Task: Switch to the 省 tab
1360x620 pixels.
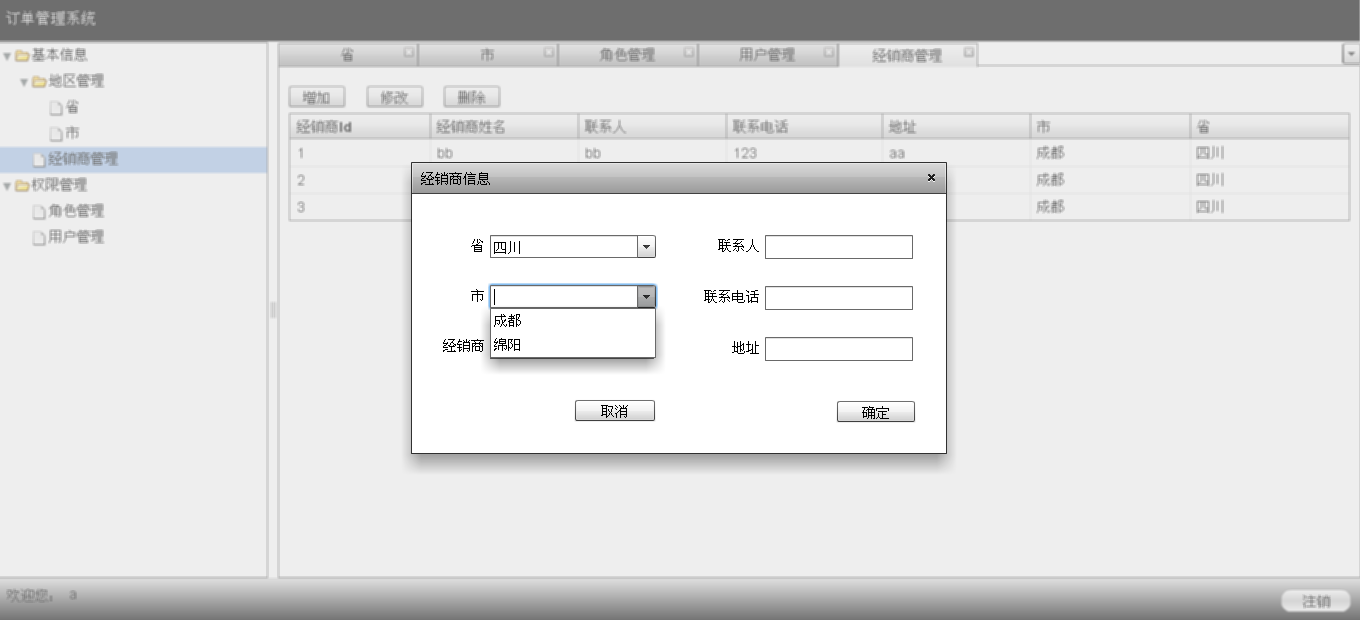Action: (348, 55)
